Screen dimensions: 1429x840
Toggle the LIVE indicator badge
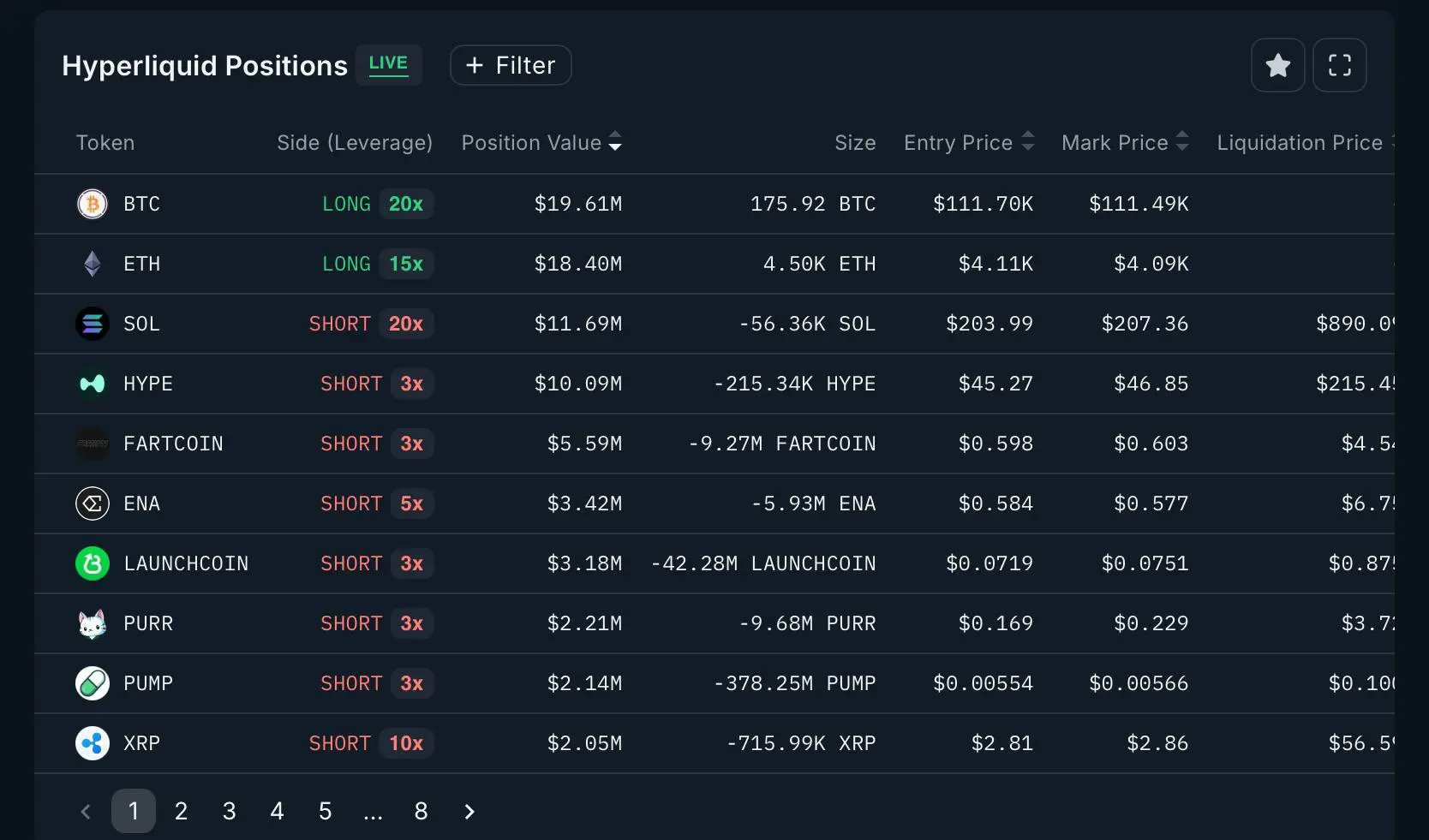click(x=388, y=64)
